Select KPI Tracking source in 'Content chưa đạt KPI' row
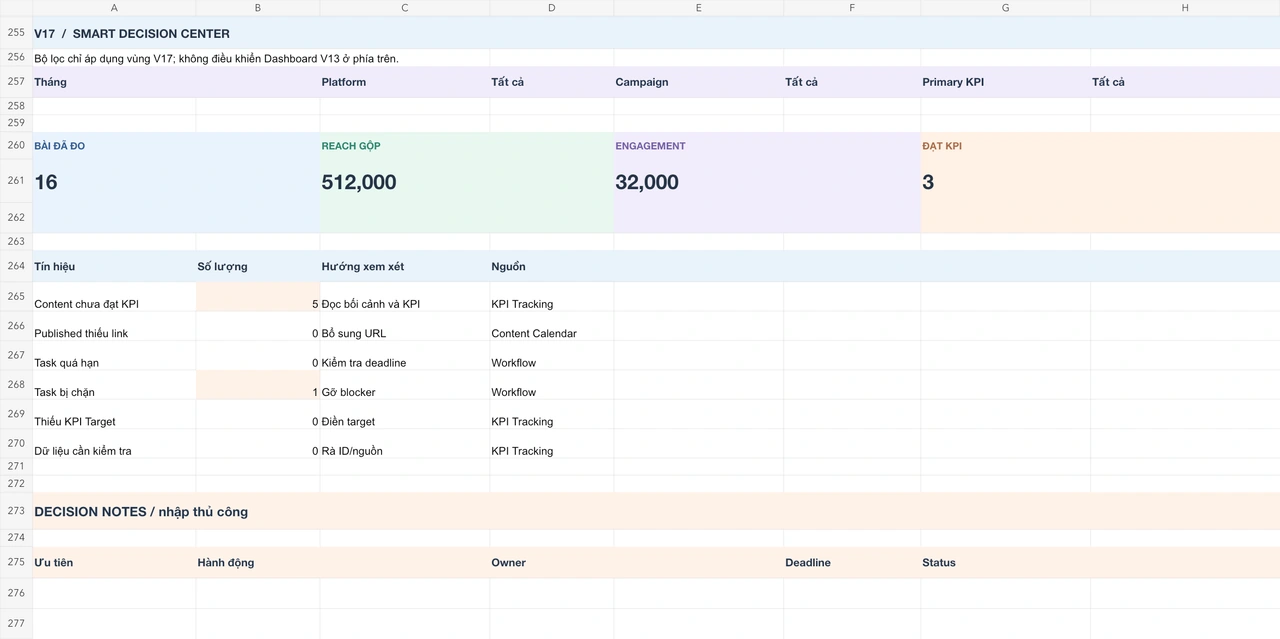 [x=552, y=297]
